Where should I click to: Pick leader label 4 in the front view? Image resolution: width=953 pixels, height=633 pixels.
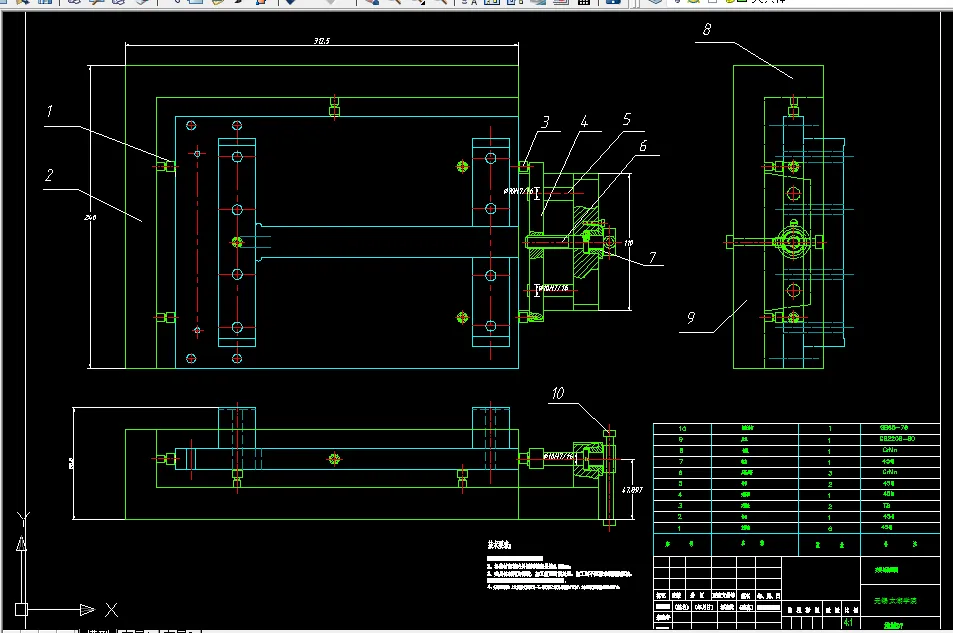point(584,122)
